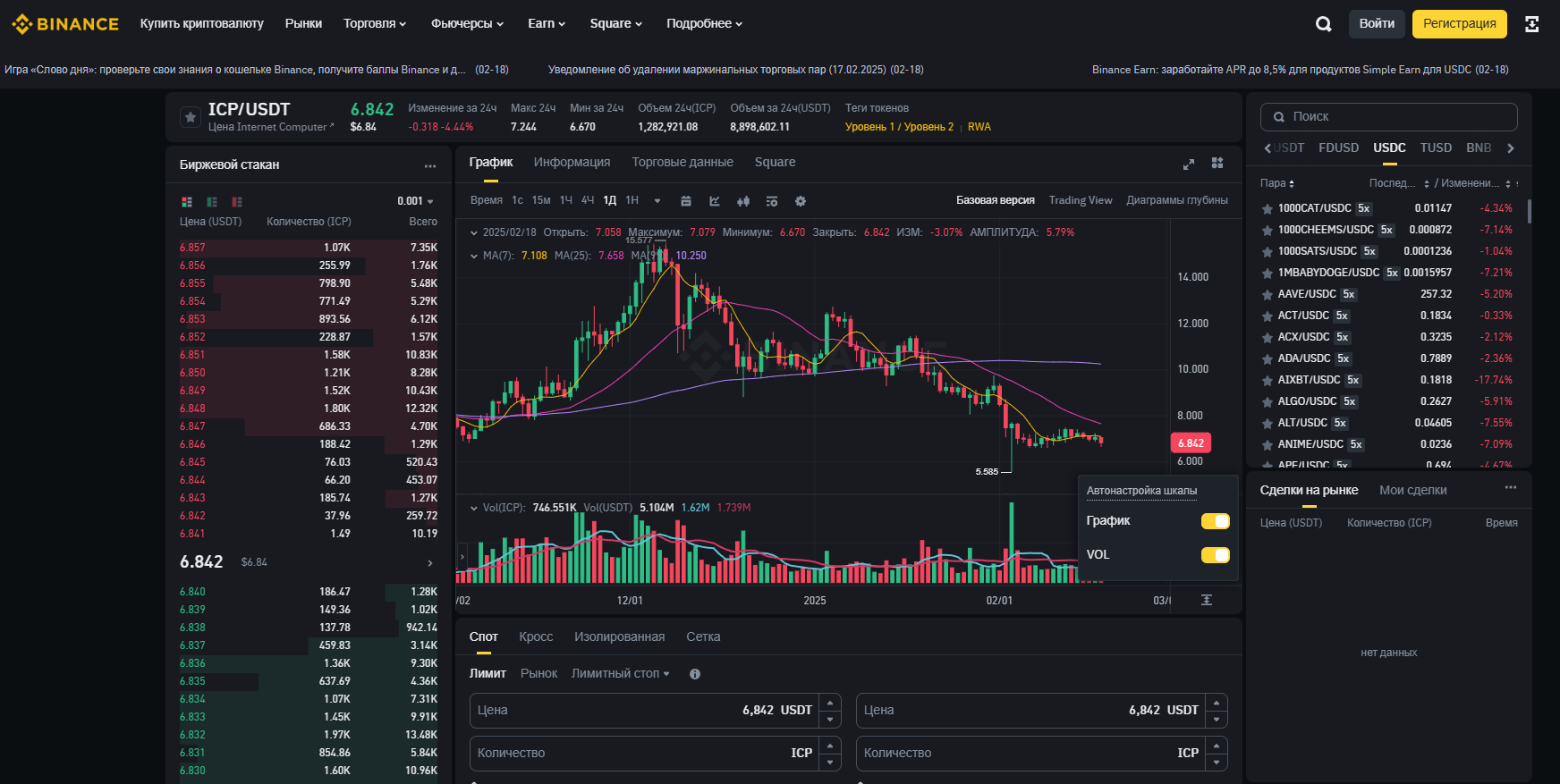This screenshot has width=1560, height=784.
Task: Click the Регистрация button
Action: [1460, 24]
